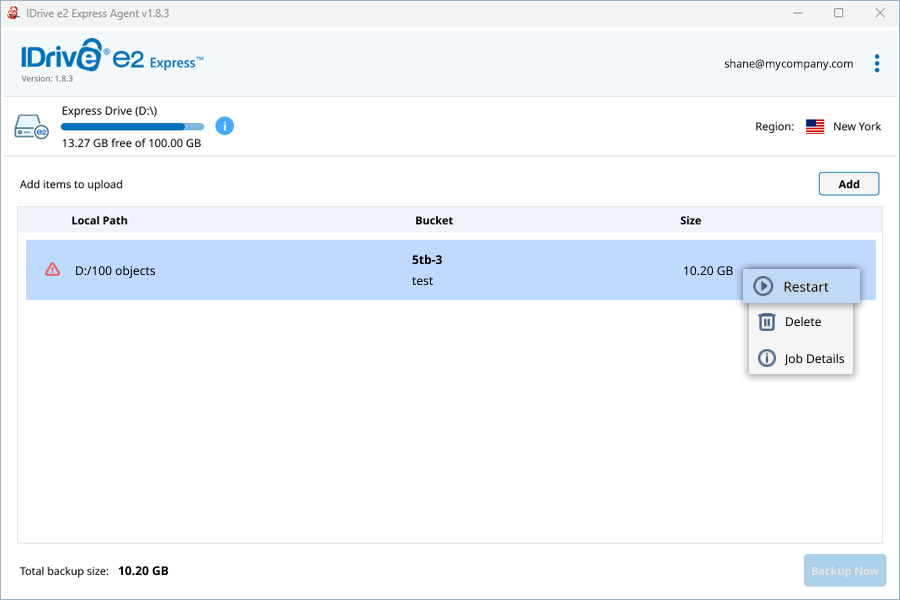Open Job Details from context menu
The image size is (900, 600).
801,358
